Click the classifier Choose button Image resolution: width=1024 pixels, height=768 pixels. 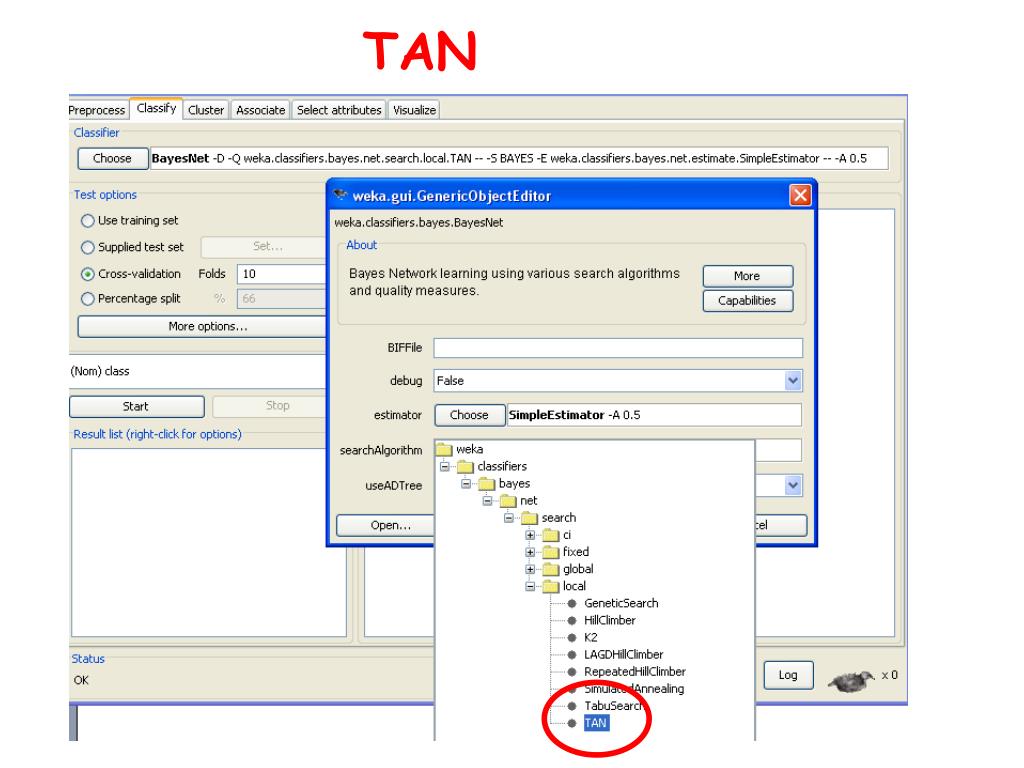112,159
